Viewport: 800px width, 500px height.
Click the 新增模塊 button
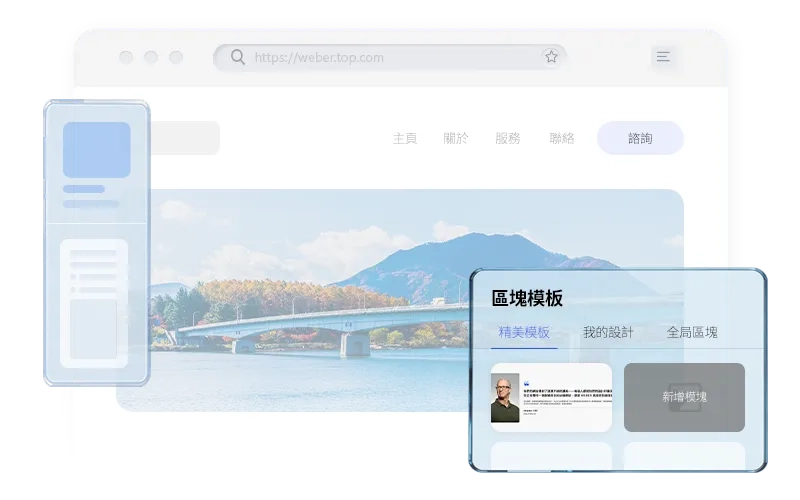pos(684,397)
